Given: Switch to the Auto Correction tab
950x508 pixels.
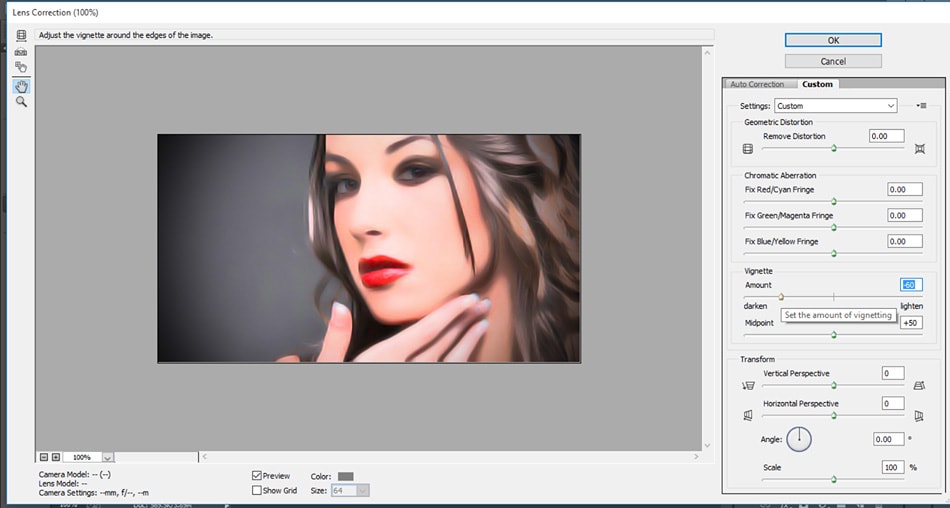Looking at the screenshot, I should pyautogui.click(x=757, y=84).
